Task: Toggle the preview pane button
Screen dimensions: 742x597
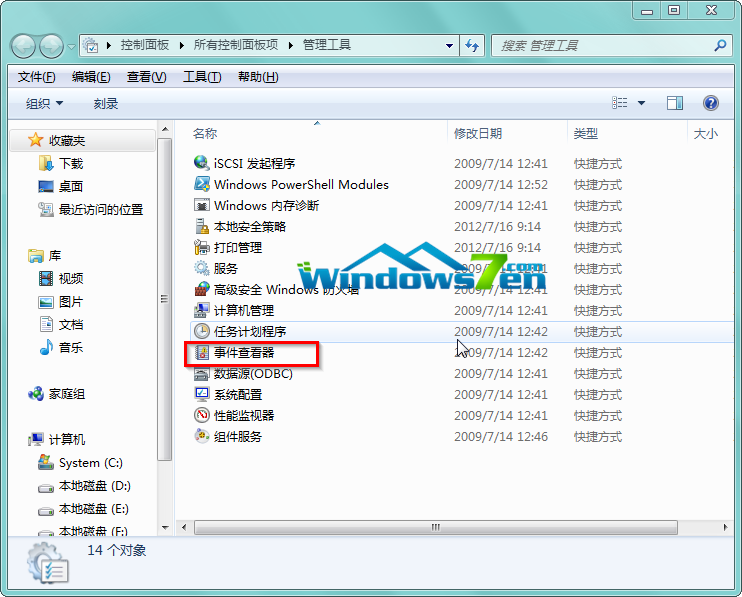Action: click(x=675, y=103)
